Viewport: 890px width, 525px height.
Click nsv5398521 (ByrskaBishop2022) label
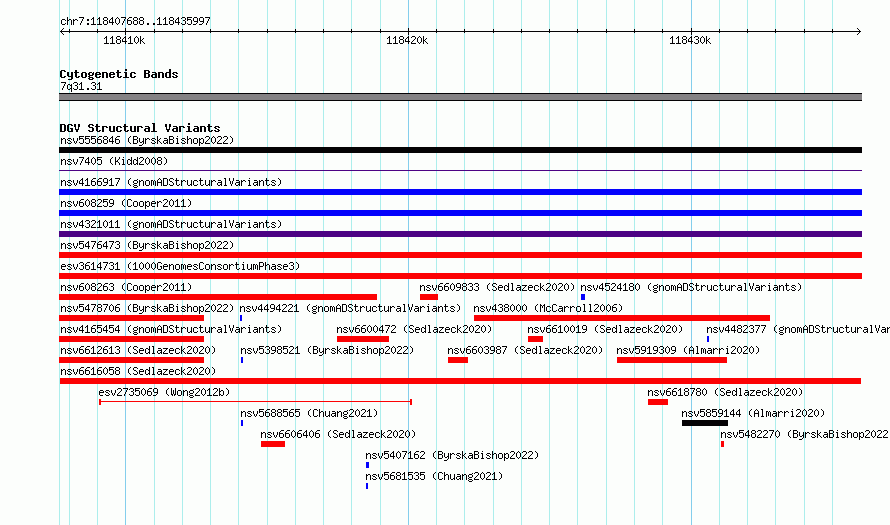[327, 350]
